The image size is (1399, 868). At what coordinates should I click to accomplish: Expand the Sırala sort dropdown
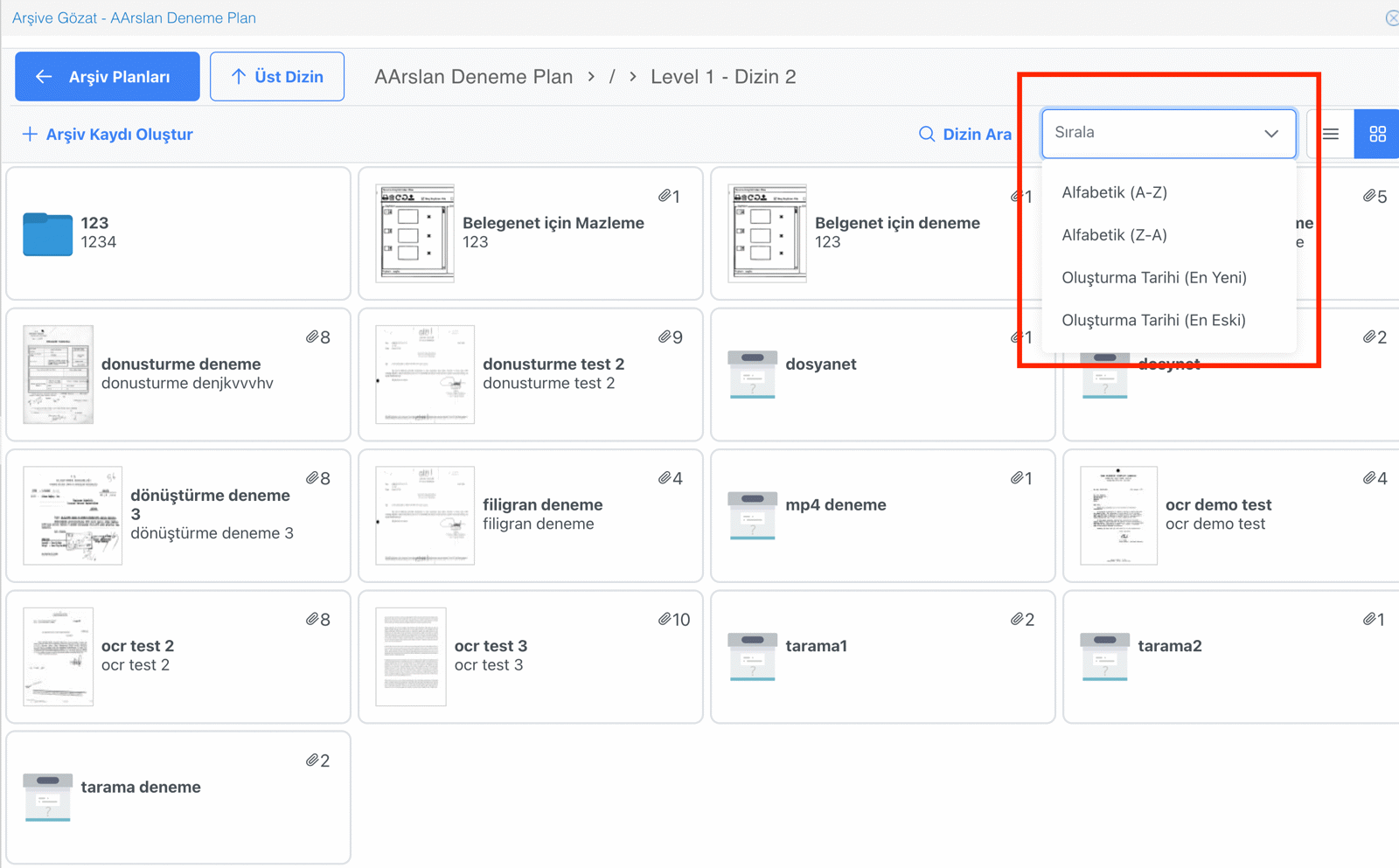click(1167, 133)
